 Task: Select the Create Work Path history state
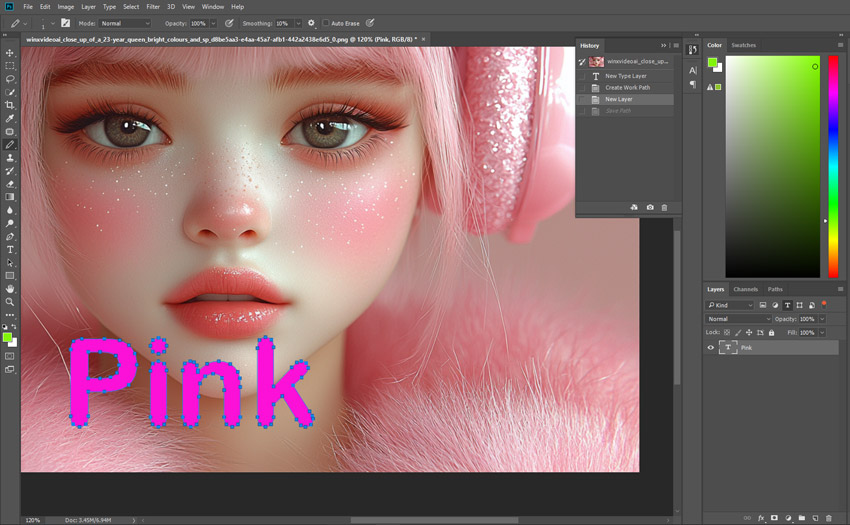[x=626, y=88]
